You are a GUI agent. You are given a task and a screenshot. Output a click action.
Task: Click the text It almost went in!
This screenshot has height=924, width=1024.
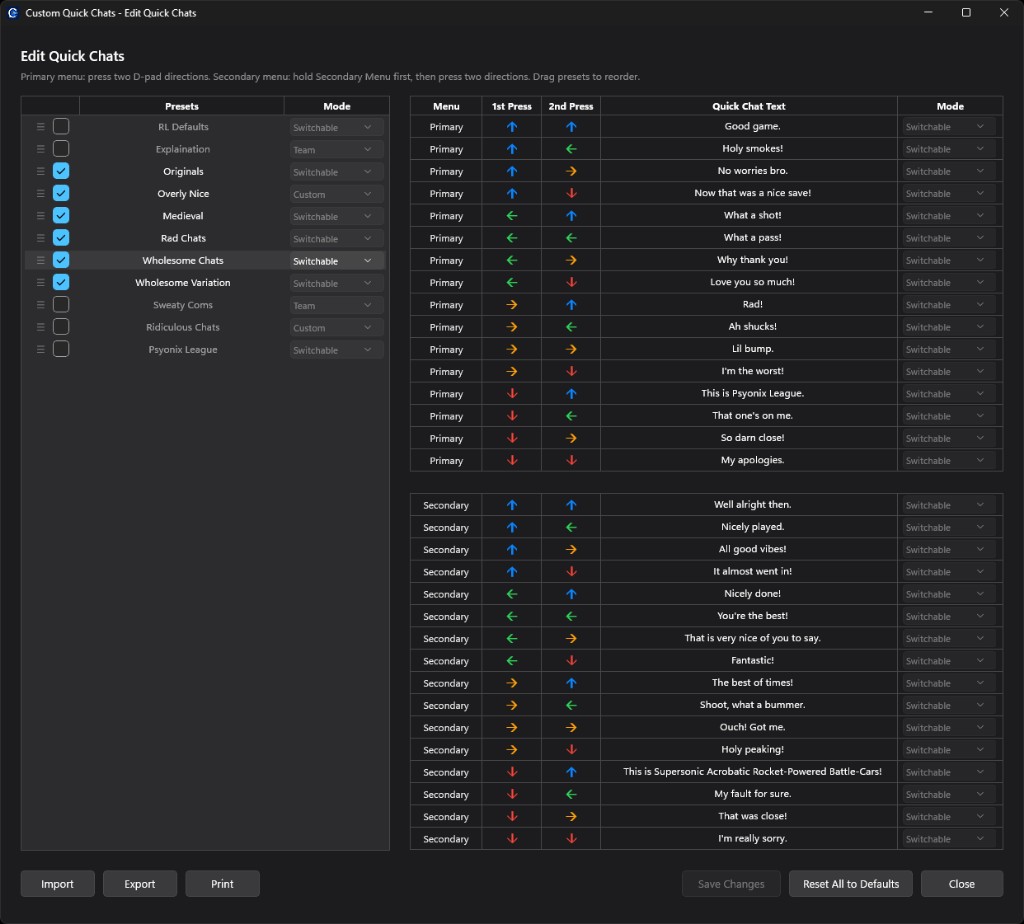click(752, 571)
